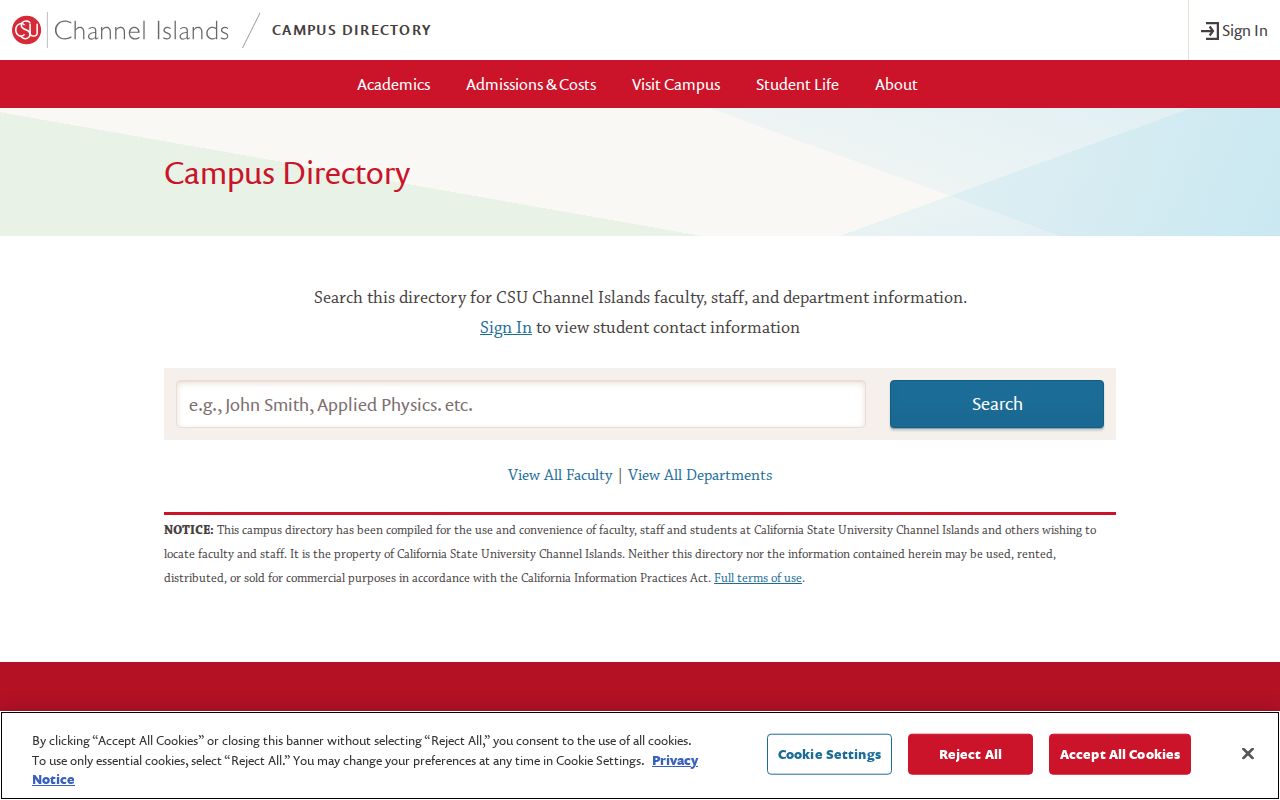Viewport: 1280px width, 800px height.
Task: Click the NOTICE label text
Action: pyautogui.click(x=189, y=530)
